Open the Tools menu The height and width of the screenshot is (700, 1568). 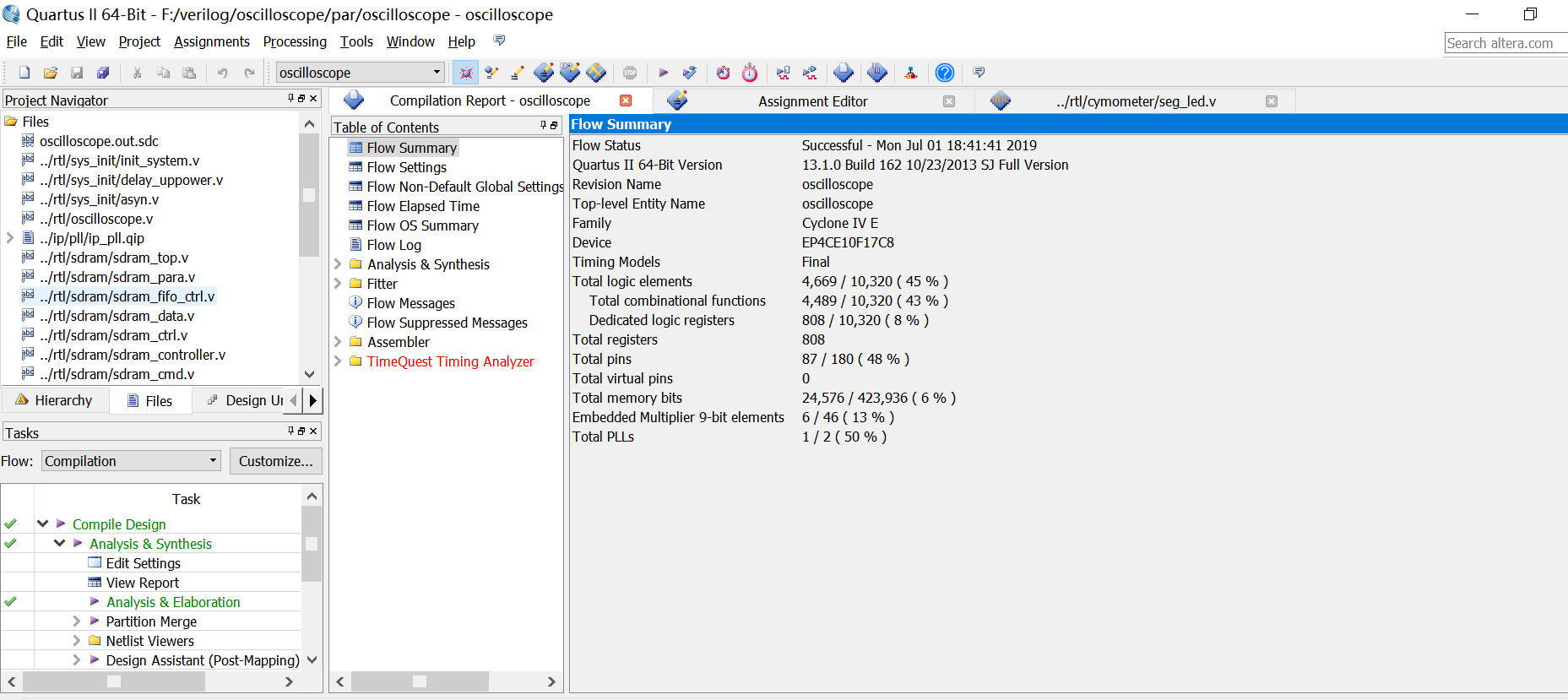356,41
